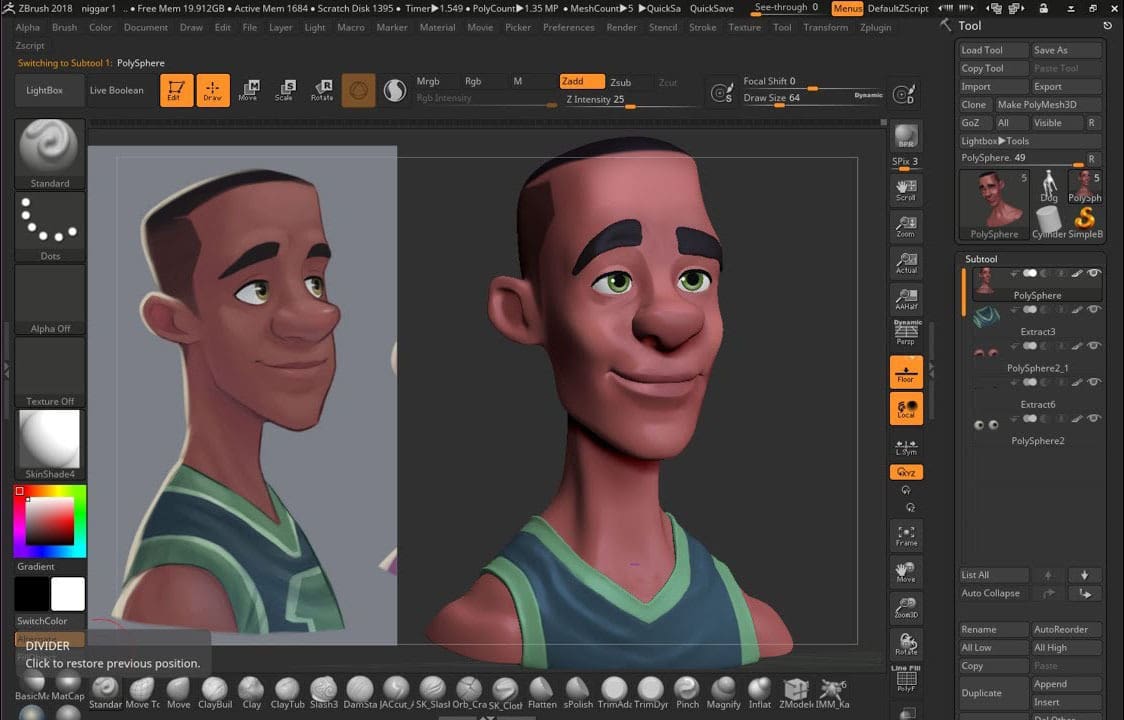
Task: Open the Texture Off slot
Action: 49,372
